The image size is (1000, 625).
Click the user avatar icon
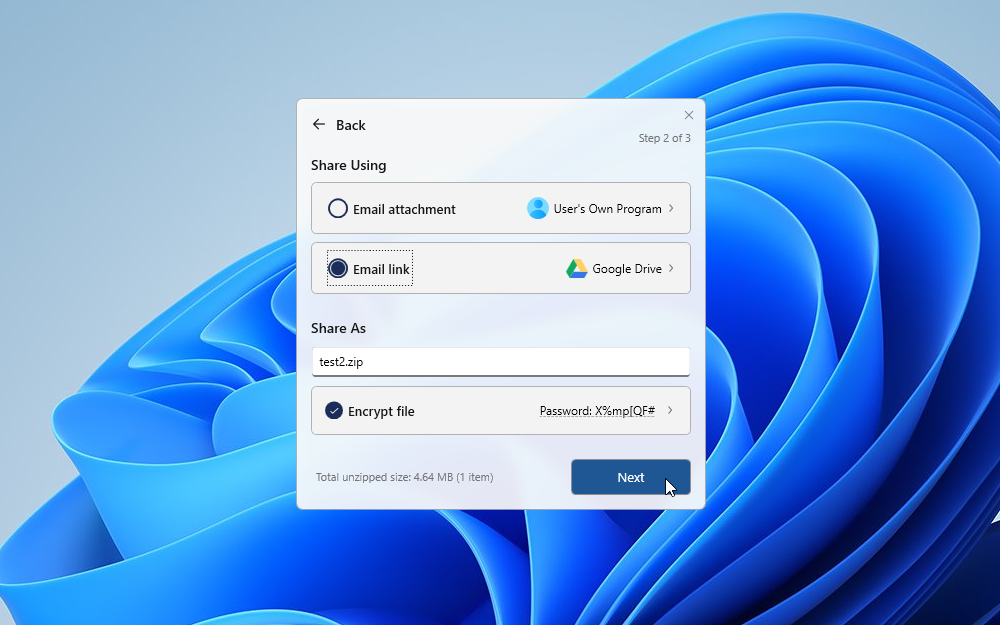(538, 208)
